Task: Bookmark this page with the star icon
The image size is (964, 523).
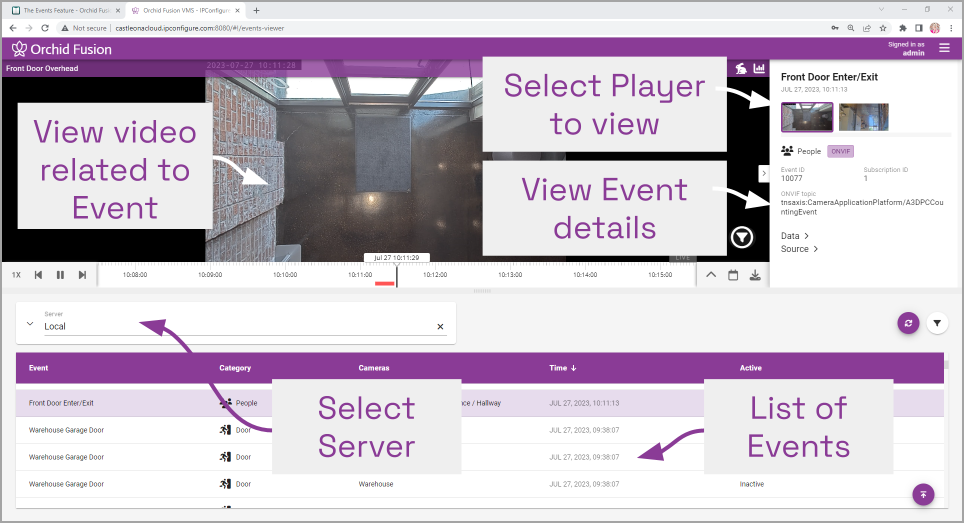Action: [883, 28]
